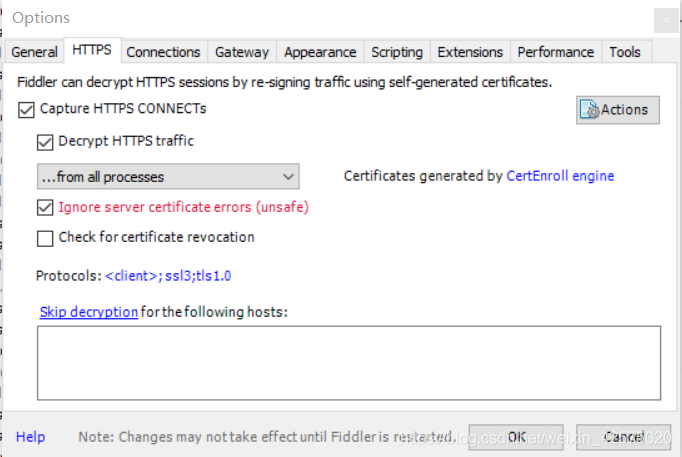Select the Gateway tab
This screenshot has height=457, width=682.
click(242, 52)
